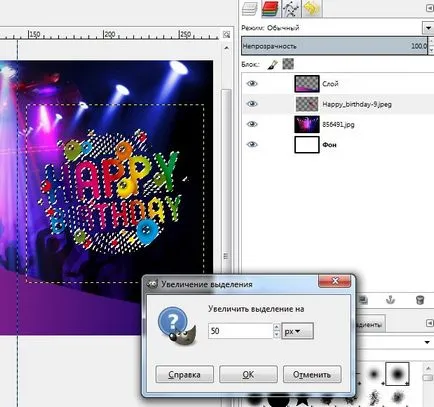Open the Paths tab icon

[x=290, y=8]
